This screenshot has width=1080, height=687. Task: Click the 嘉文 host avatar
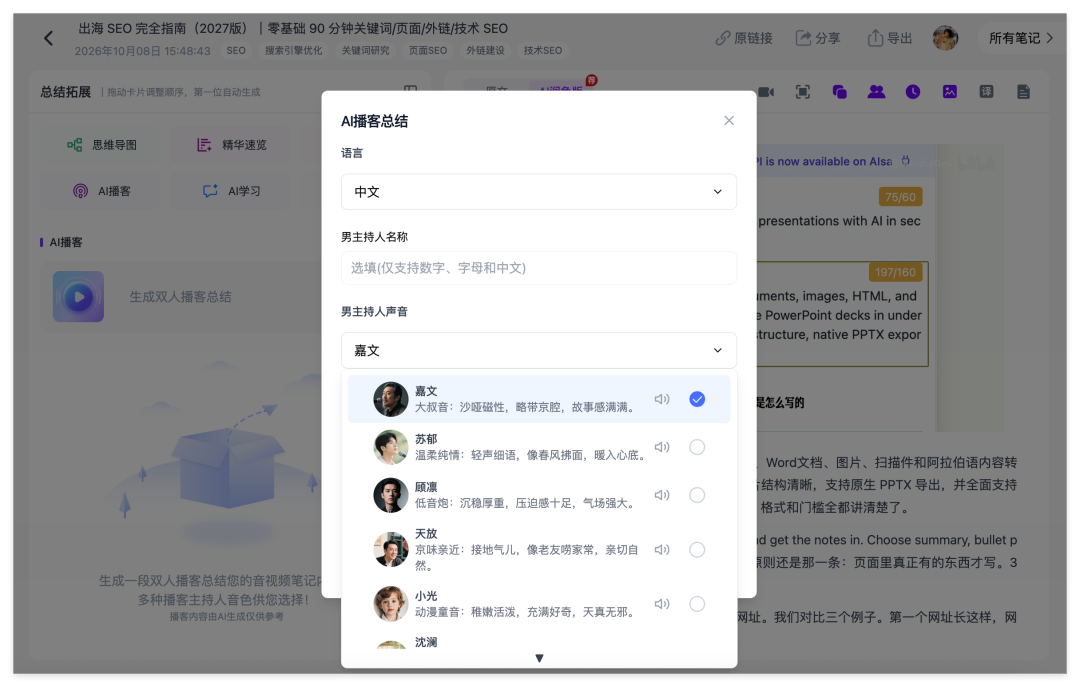click(391, 399)
